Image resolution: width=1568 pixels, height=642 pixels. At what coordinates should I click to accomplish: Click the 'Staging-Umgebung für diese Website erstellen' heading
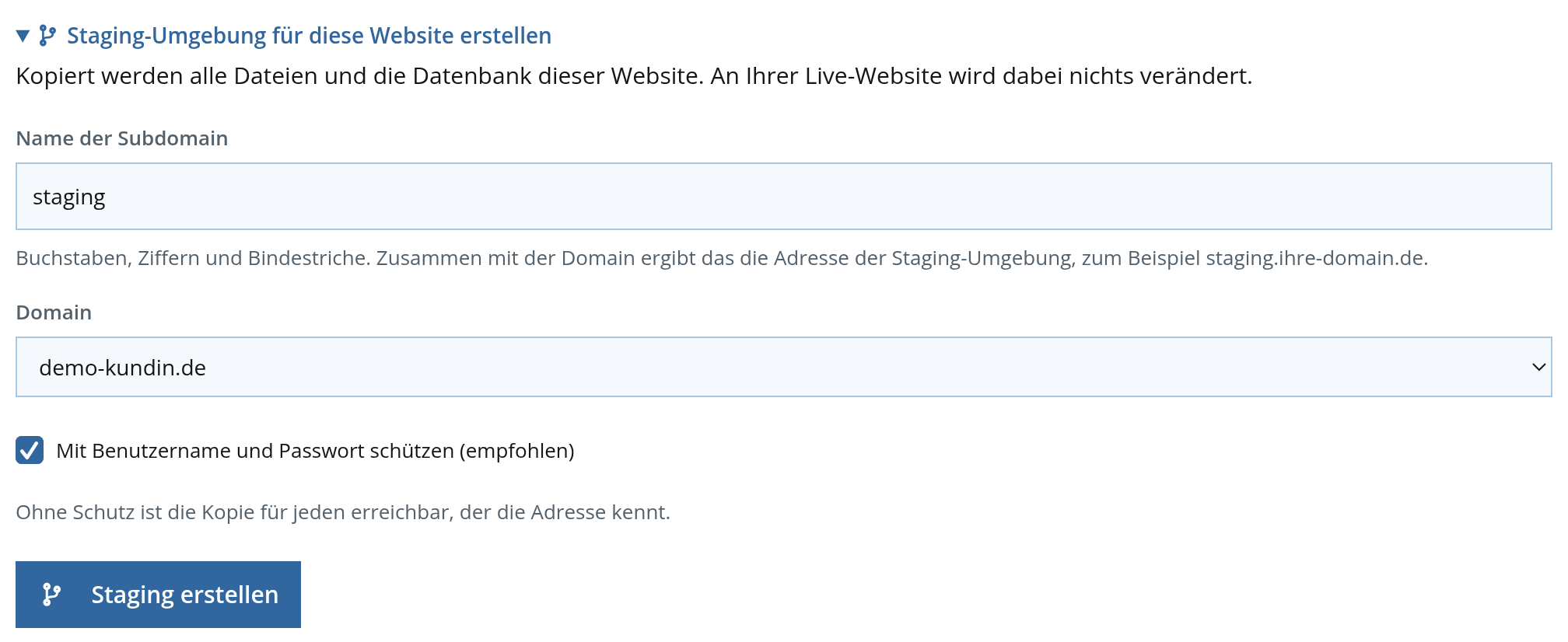coord(309,36)
